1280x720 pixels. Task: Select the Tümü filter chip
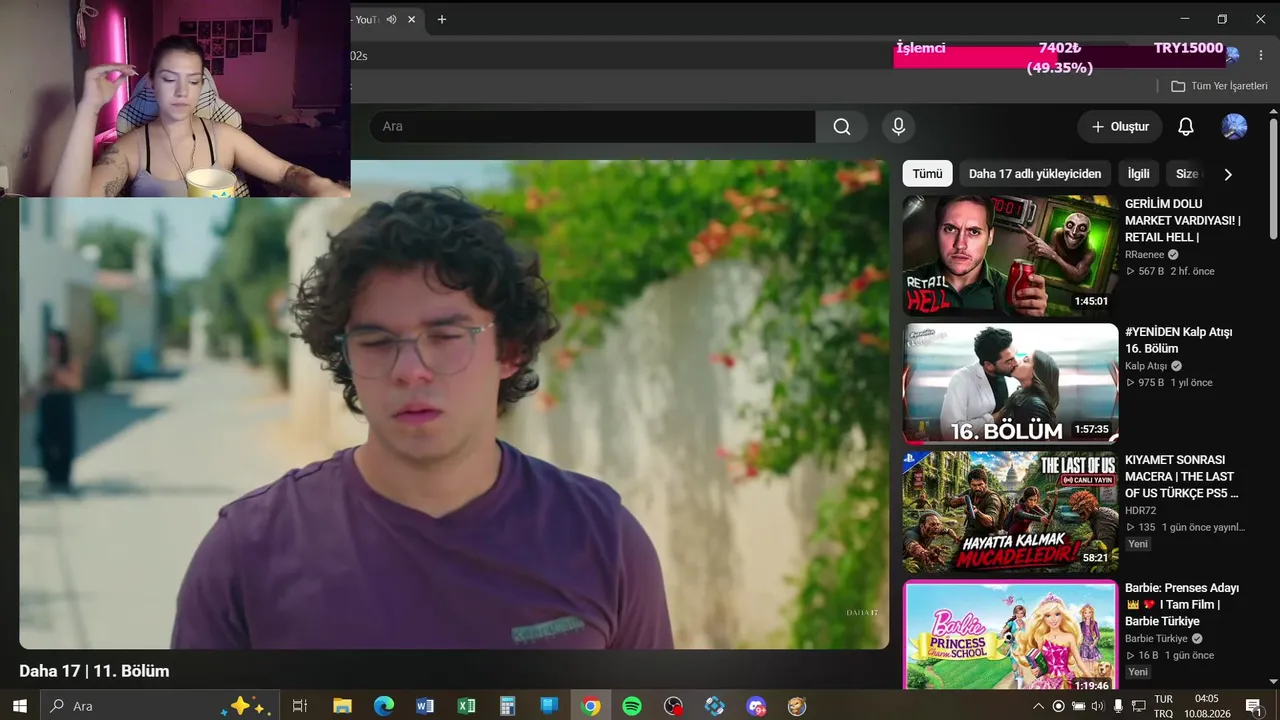coord(927,174)
